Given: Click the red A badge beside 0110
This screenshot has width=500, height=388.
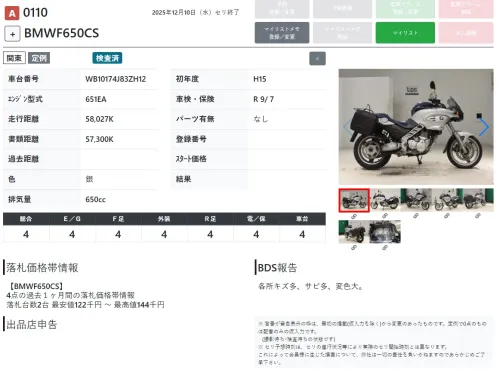Looking at the screenshot, I should 12,13.
